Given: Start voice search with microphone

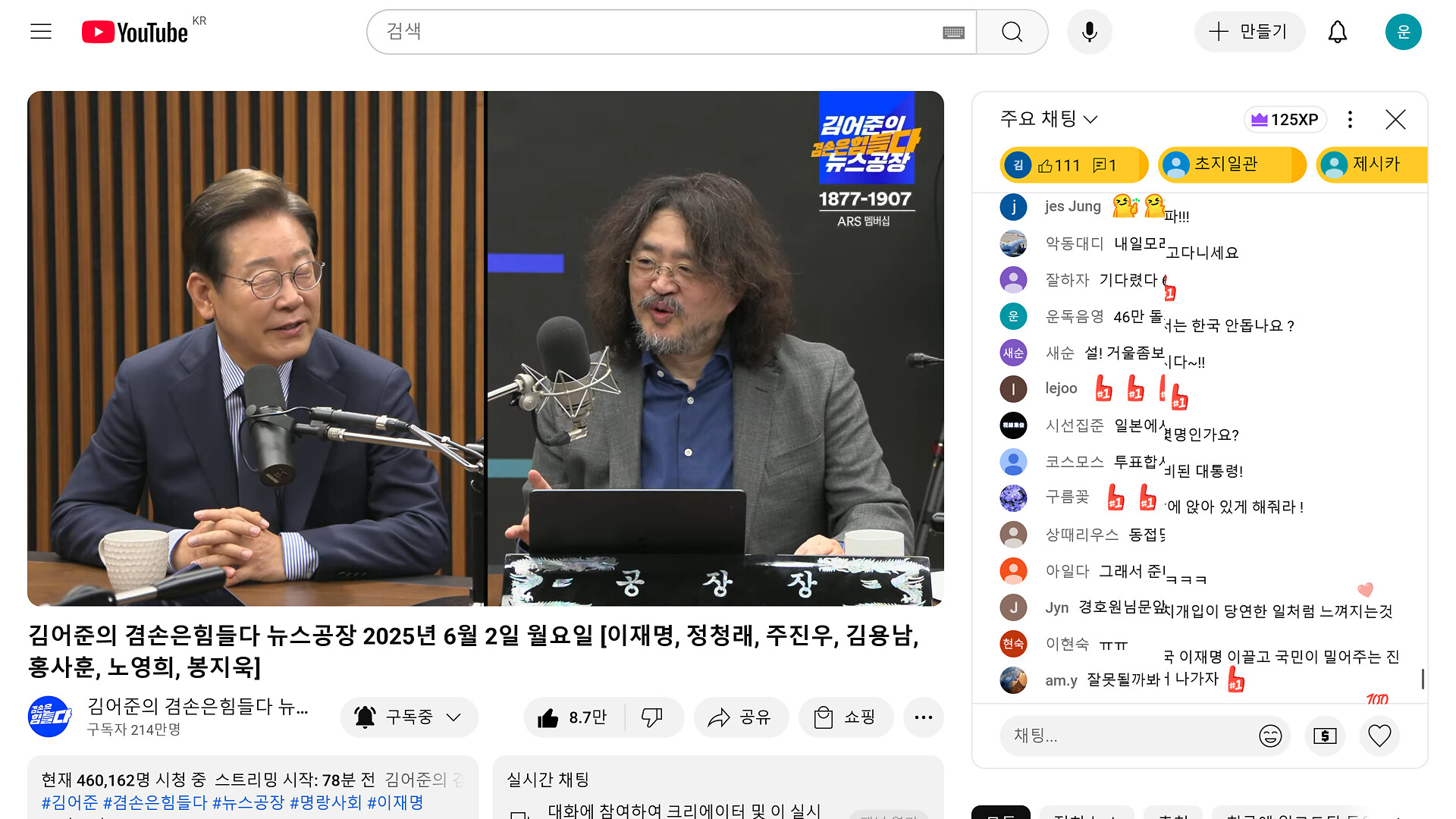Looking at the screenshot, I should pyautogui.click(x=1089, y=32).
